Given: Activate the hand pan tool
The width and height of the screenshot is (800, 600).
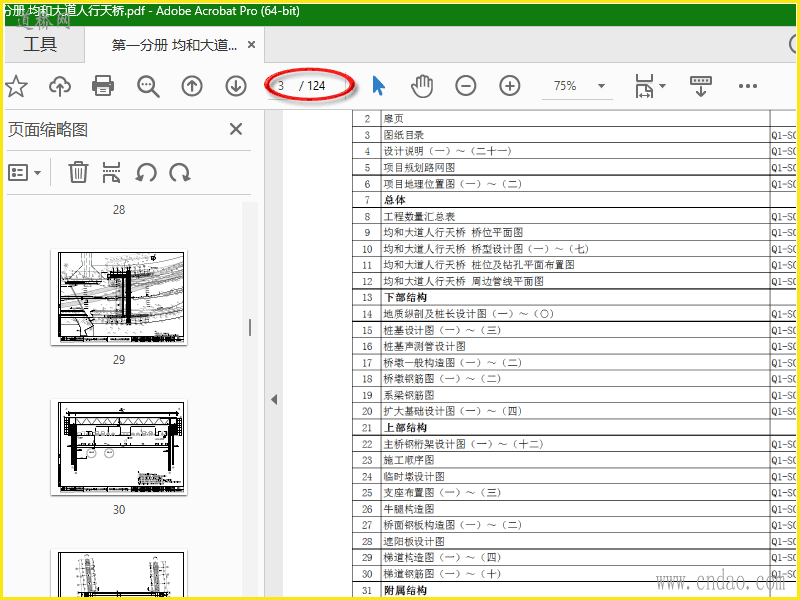Looking at the screenshot, I should (422, 86).
